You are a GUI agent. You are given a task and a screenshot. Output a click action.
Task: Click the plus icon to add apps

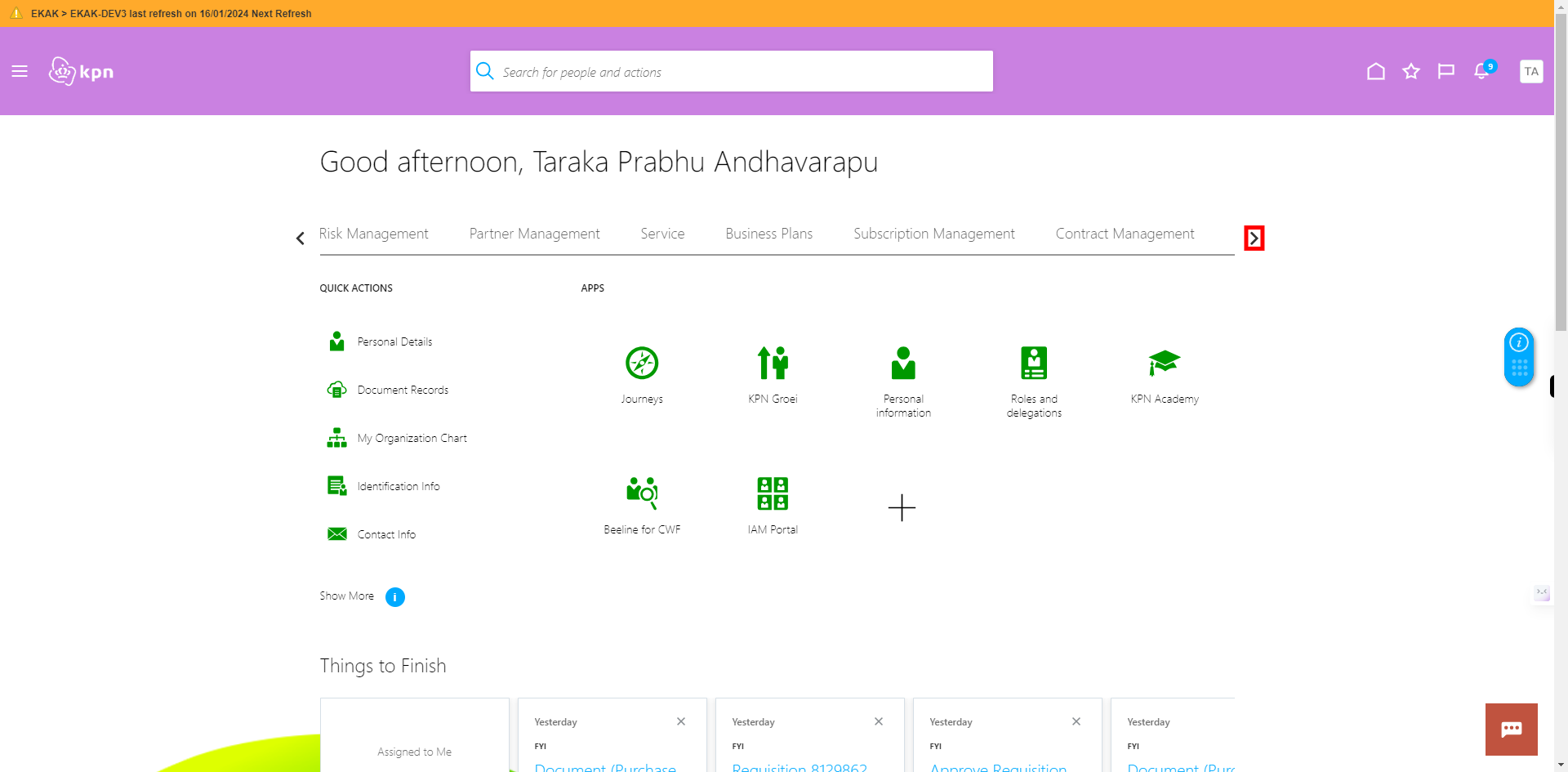(902, 507)
